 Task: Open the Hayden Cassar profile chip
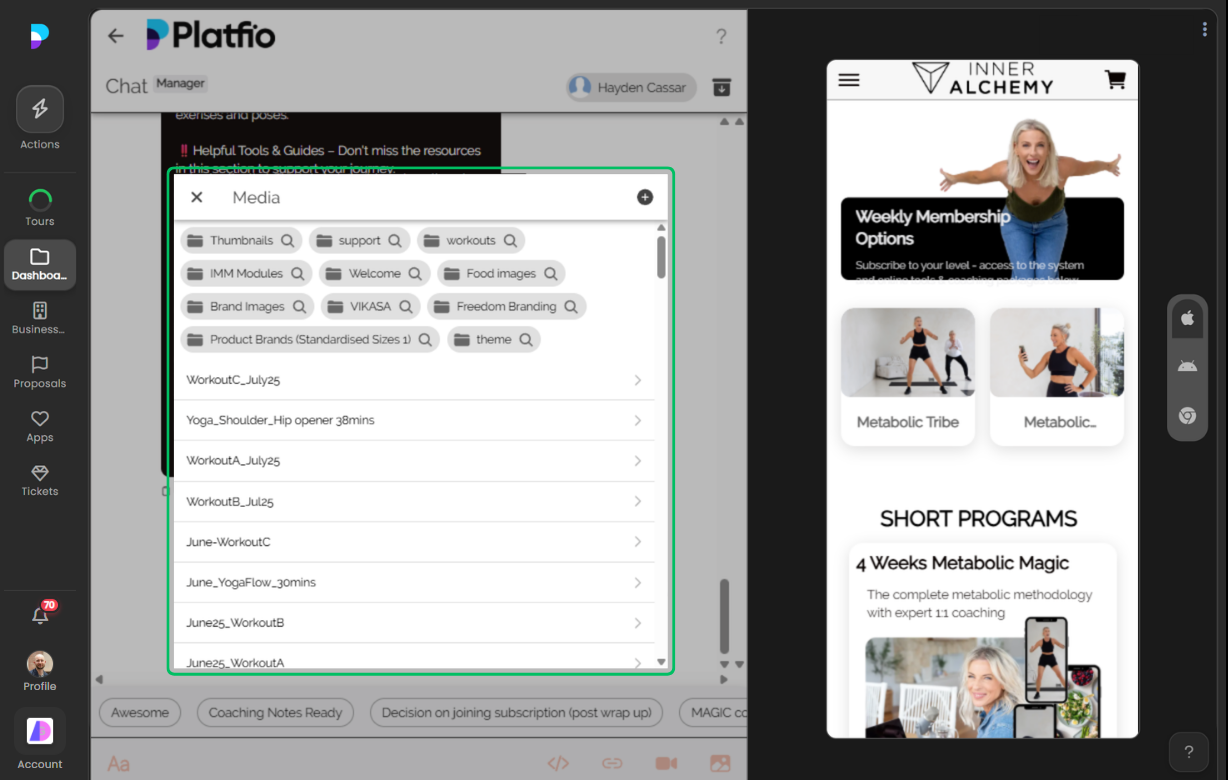point(630,87)
